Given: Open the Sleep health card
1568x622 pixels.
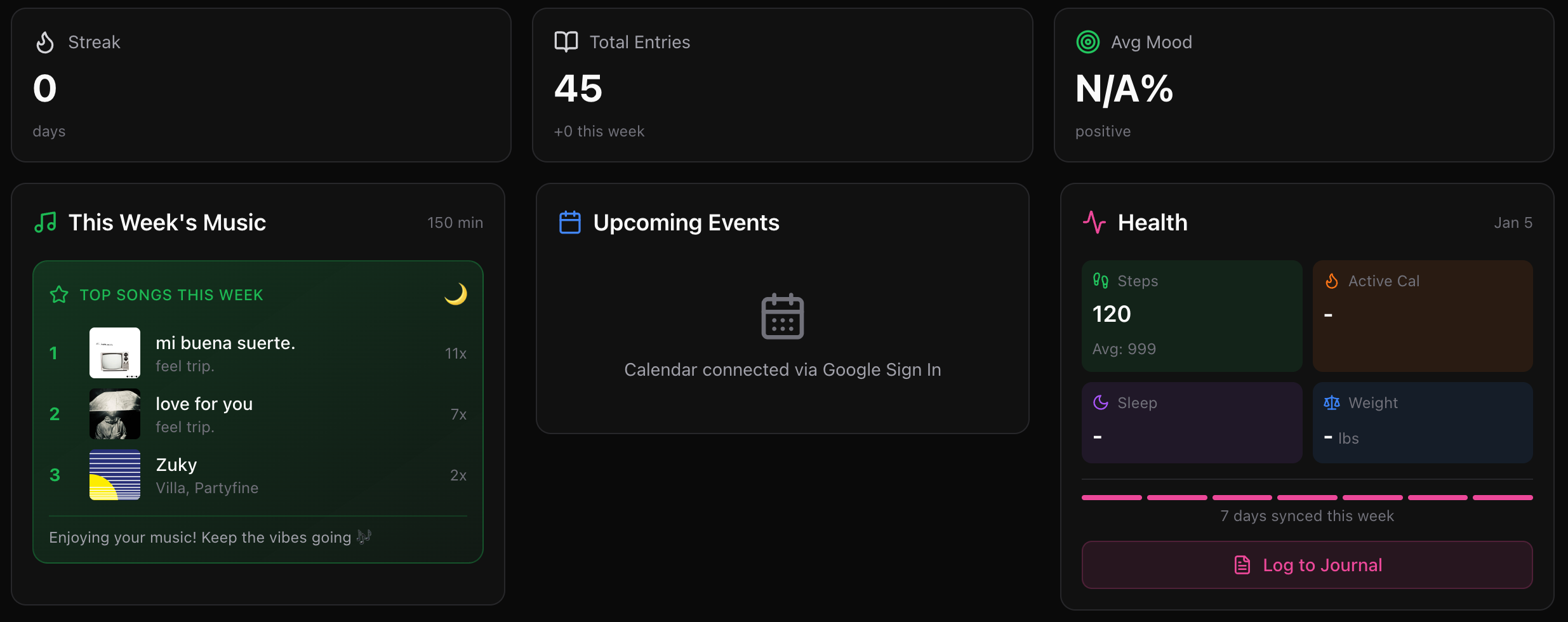Looking at the screenshot, I should point(1192,422).
